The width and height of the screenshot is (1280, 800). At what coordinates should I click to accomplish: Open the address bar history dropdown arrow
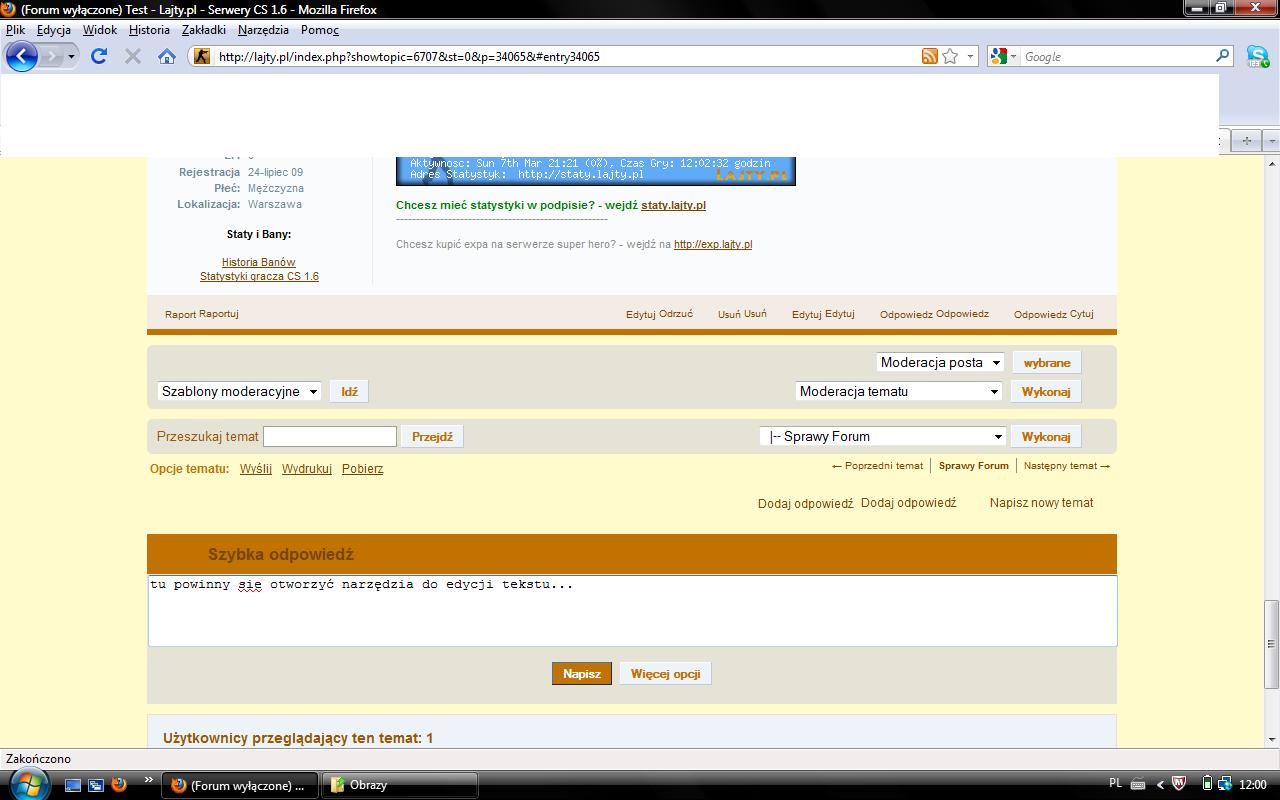click(x=970, y=57)
